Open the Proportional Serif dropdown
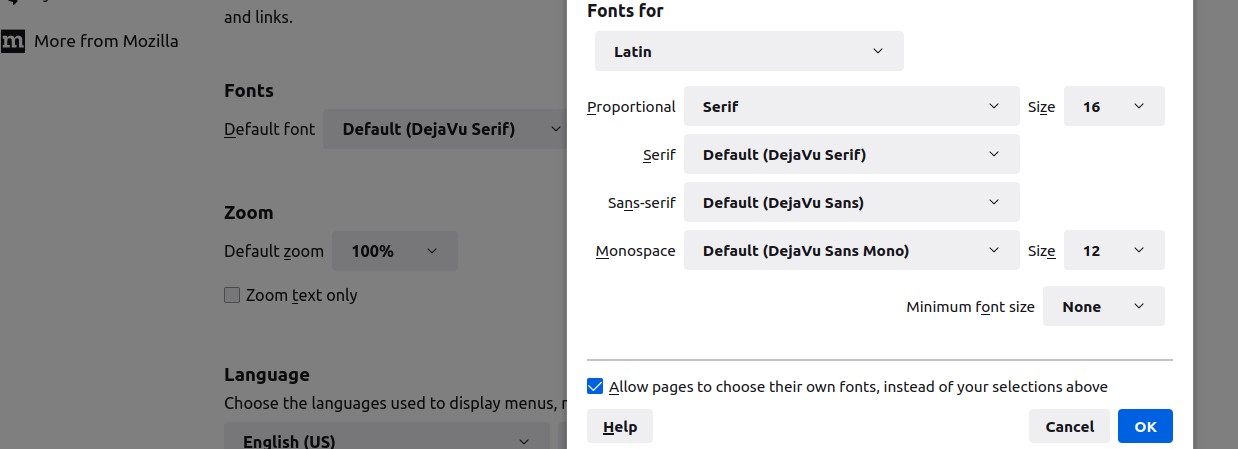This screenshot has width=1238, height=449. point(852,106)
